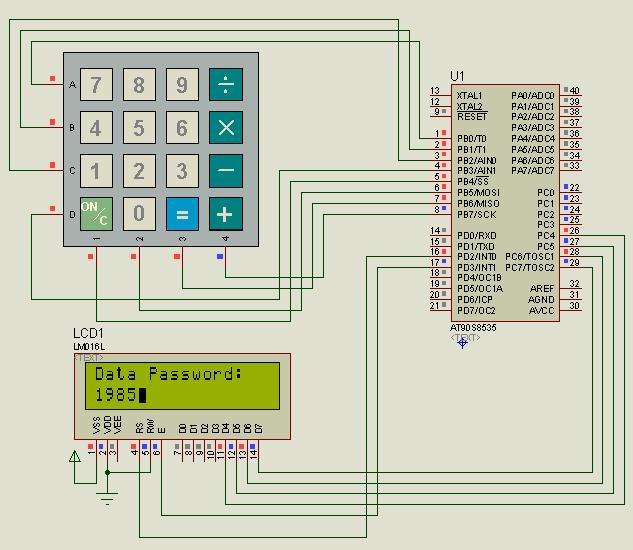
Task: Click the divide key on the keypad
Action: (x=226, y=84)
